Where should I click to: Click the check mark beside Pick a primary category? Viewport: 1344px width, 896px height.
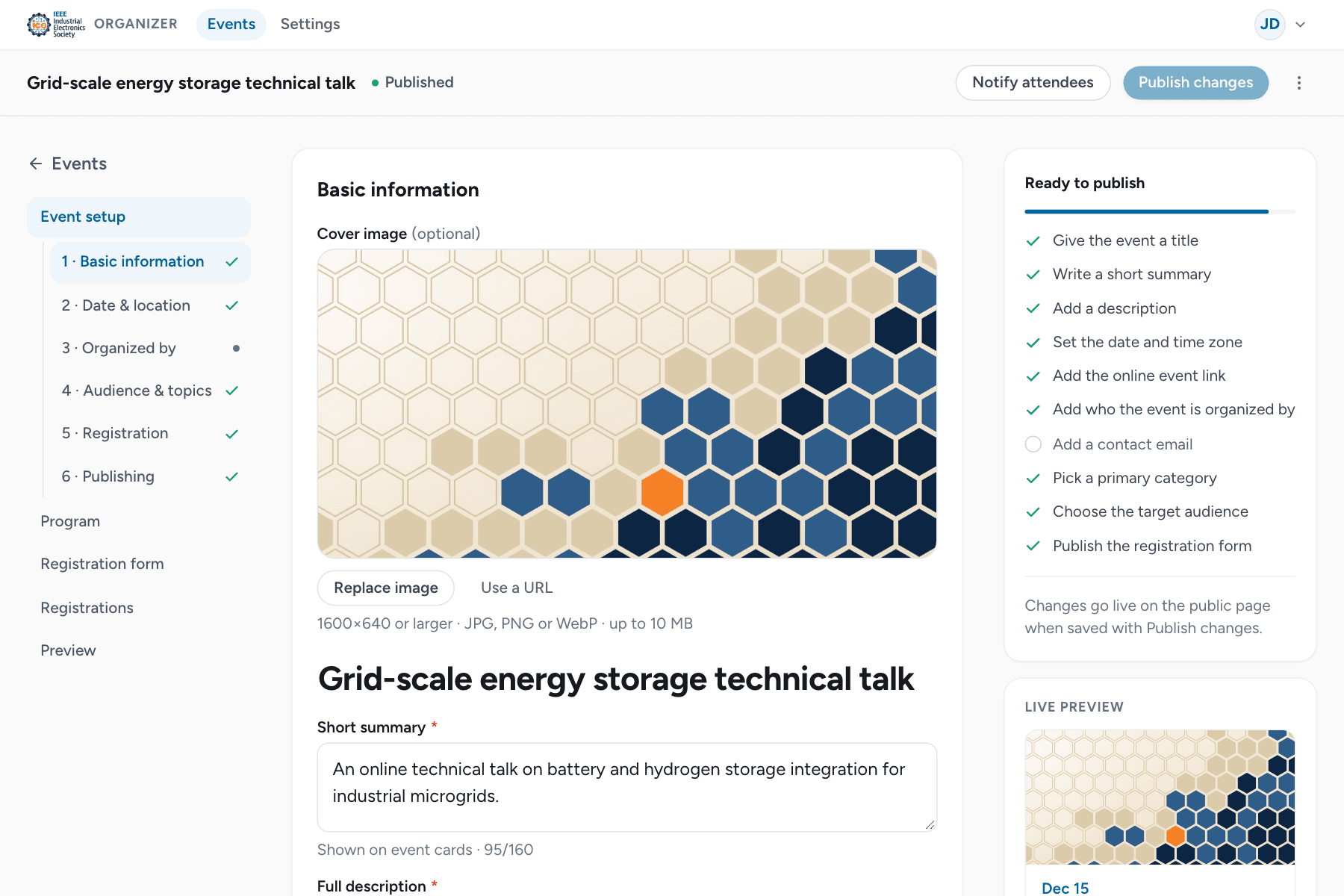(x=1033, y=479)
